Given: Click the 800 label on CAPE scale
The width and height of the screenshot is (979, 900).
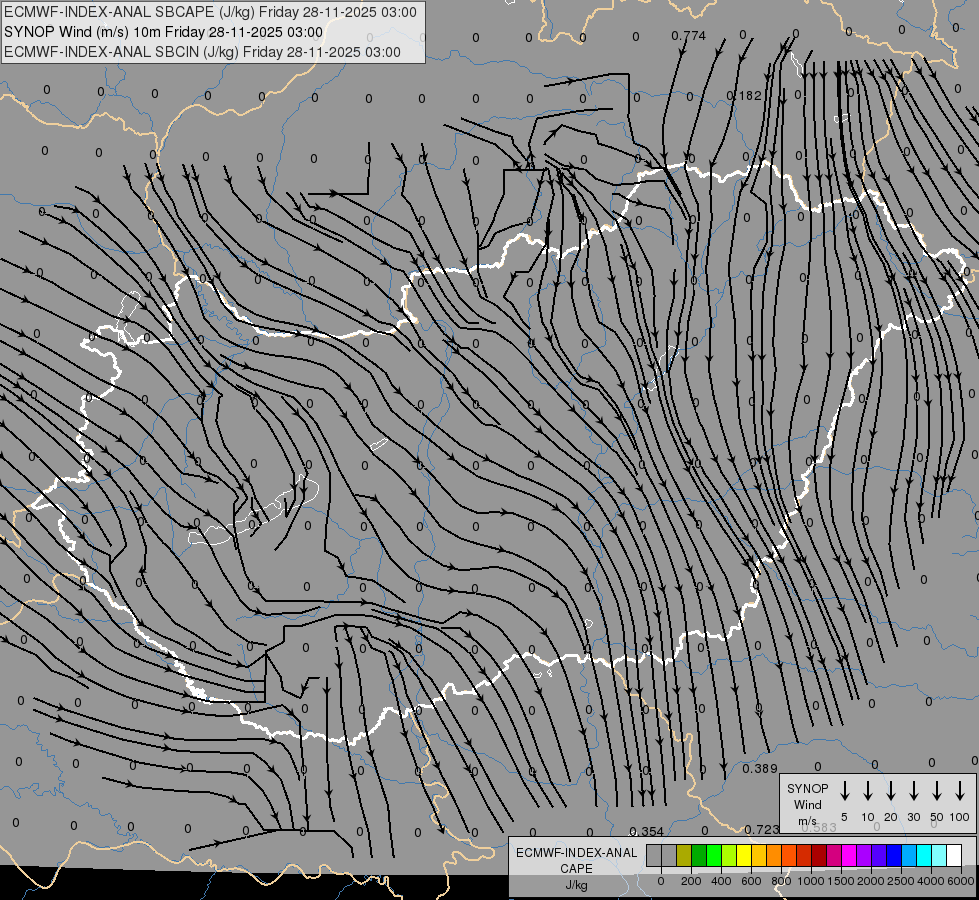Looking at the screenshot, I should pyautogui.click(x=781, y=881).
